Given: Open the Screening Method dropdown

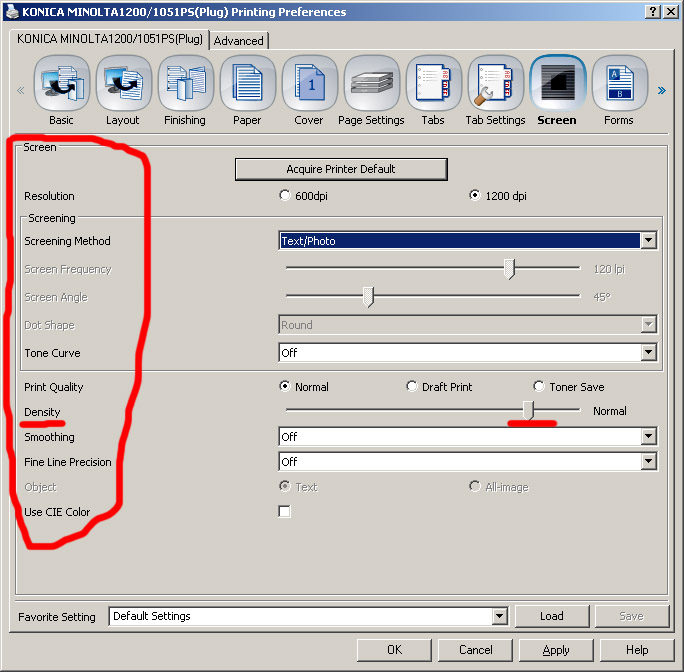Looking at the screenshot, I should point(468,240).
